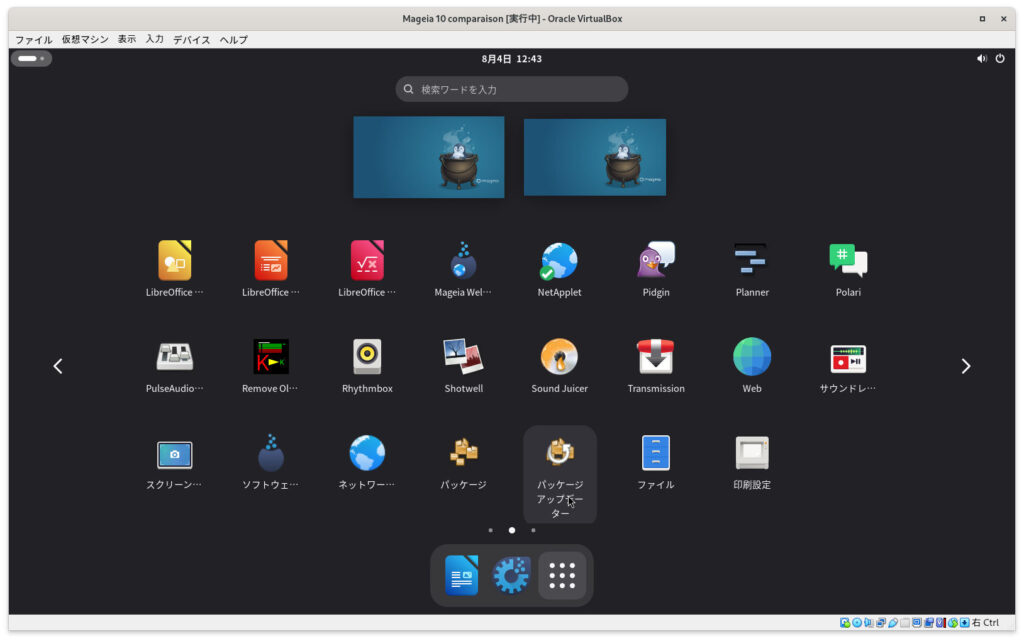Image resolution: width=1024 pixels, height=641 pixels.
Task: Go to previous app grid page arrow
Action: point(58,366)
